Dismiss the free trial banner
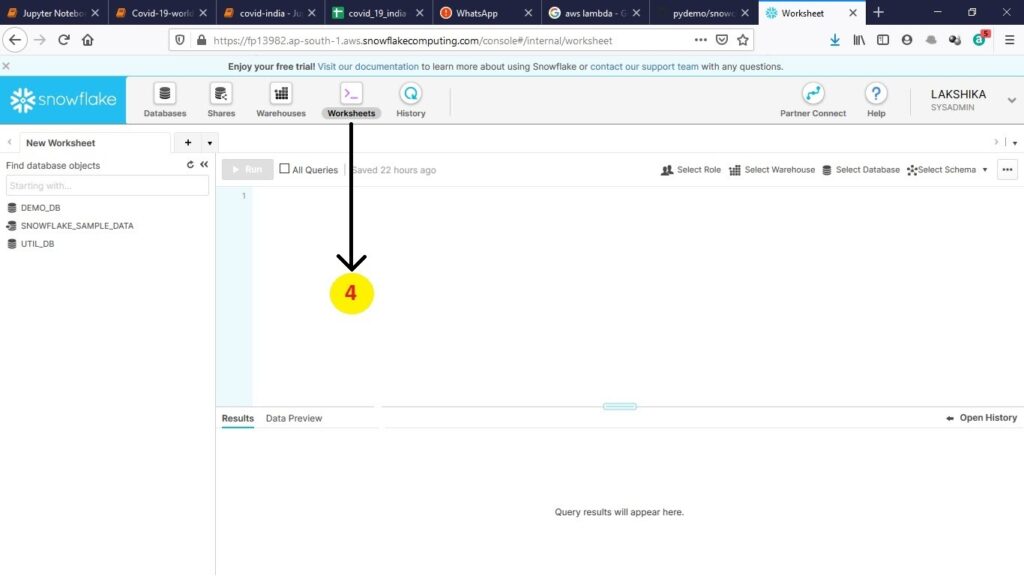 [6, 66]
